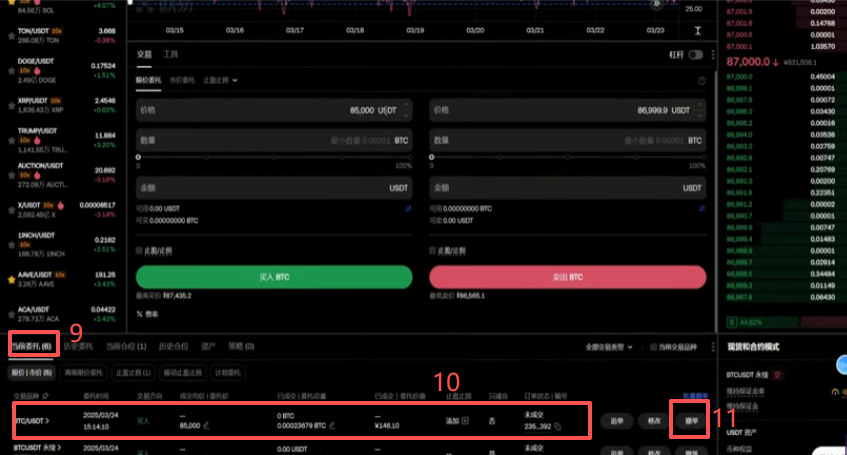Focus the sell-side 数量 BTC field

[x=568, y=140]
